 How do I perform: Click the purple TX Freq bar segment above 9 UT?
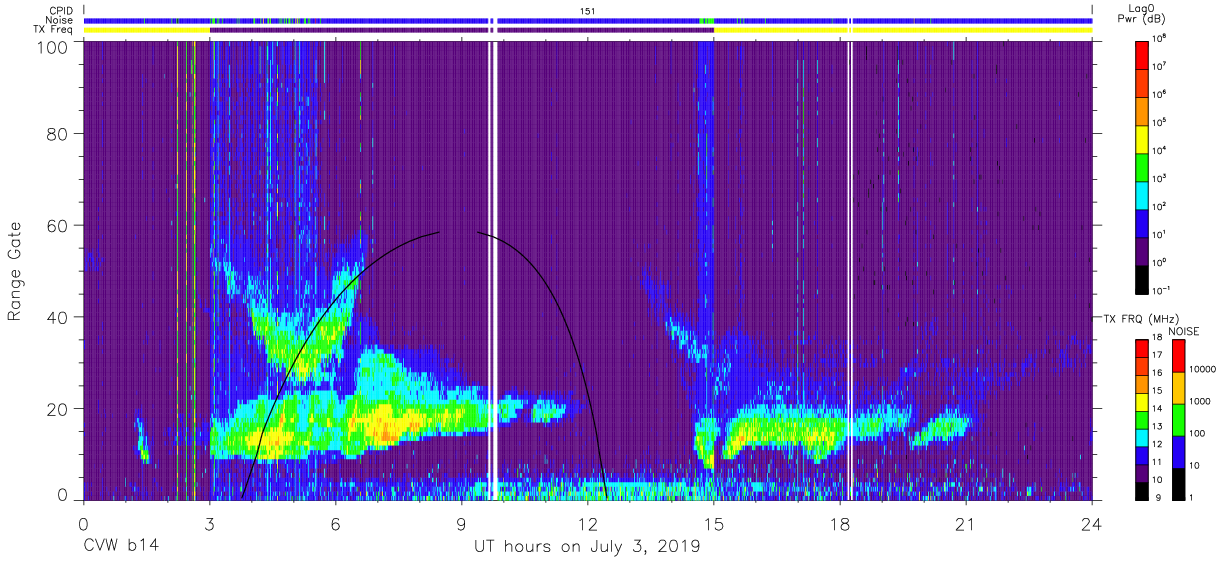point(461,30)
